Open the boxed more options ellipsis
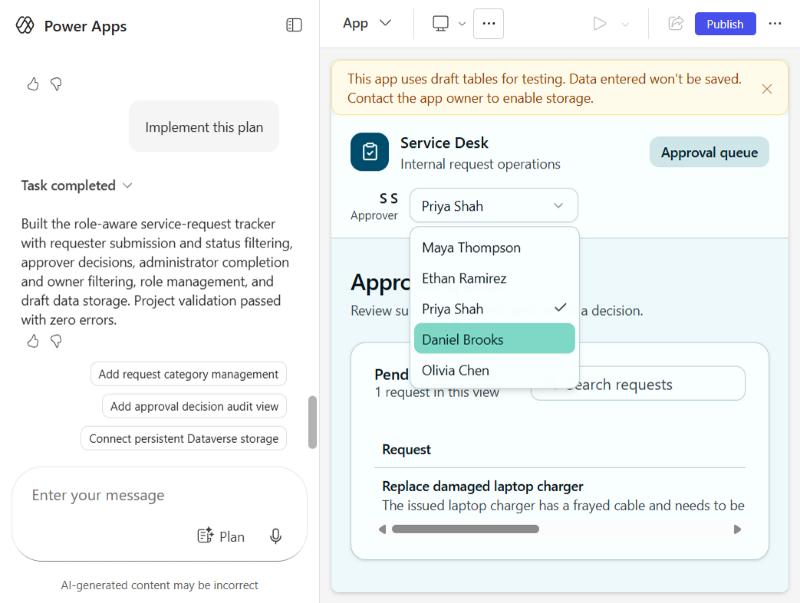This screenshot has width=800, height=603. click(488, 23)
